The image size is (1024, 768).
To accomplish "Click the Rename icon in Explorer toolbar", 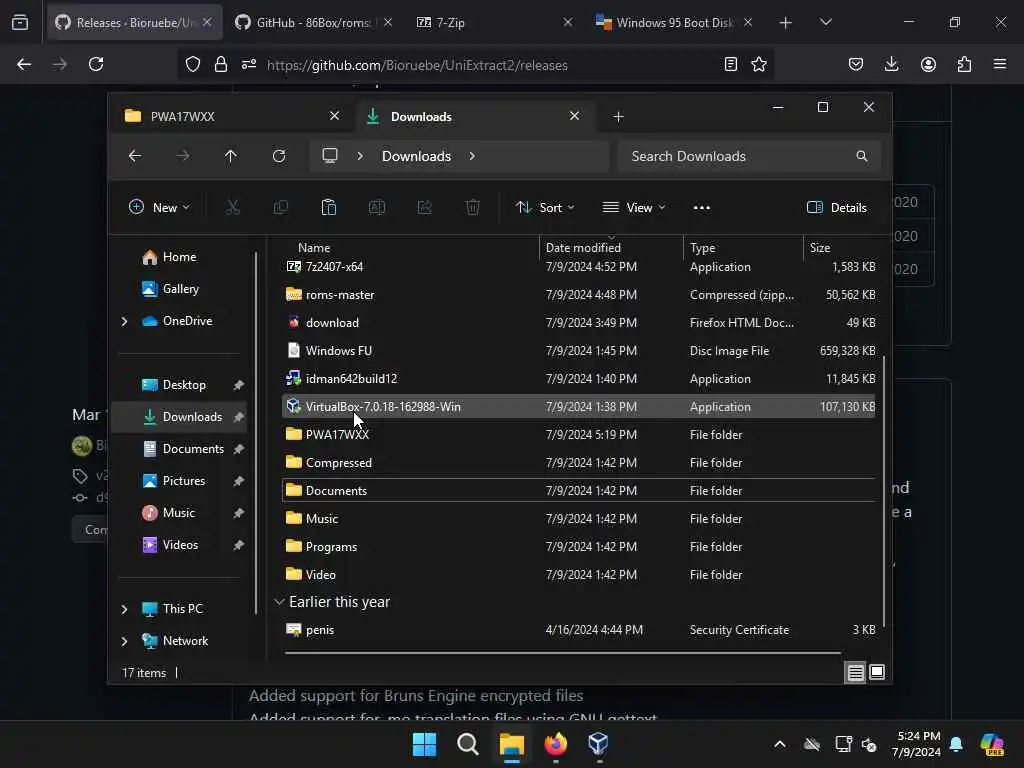I will tap(377, 208).
